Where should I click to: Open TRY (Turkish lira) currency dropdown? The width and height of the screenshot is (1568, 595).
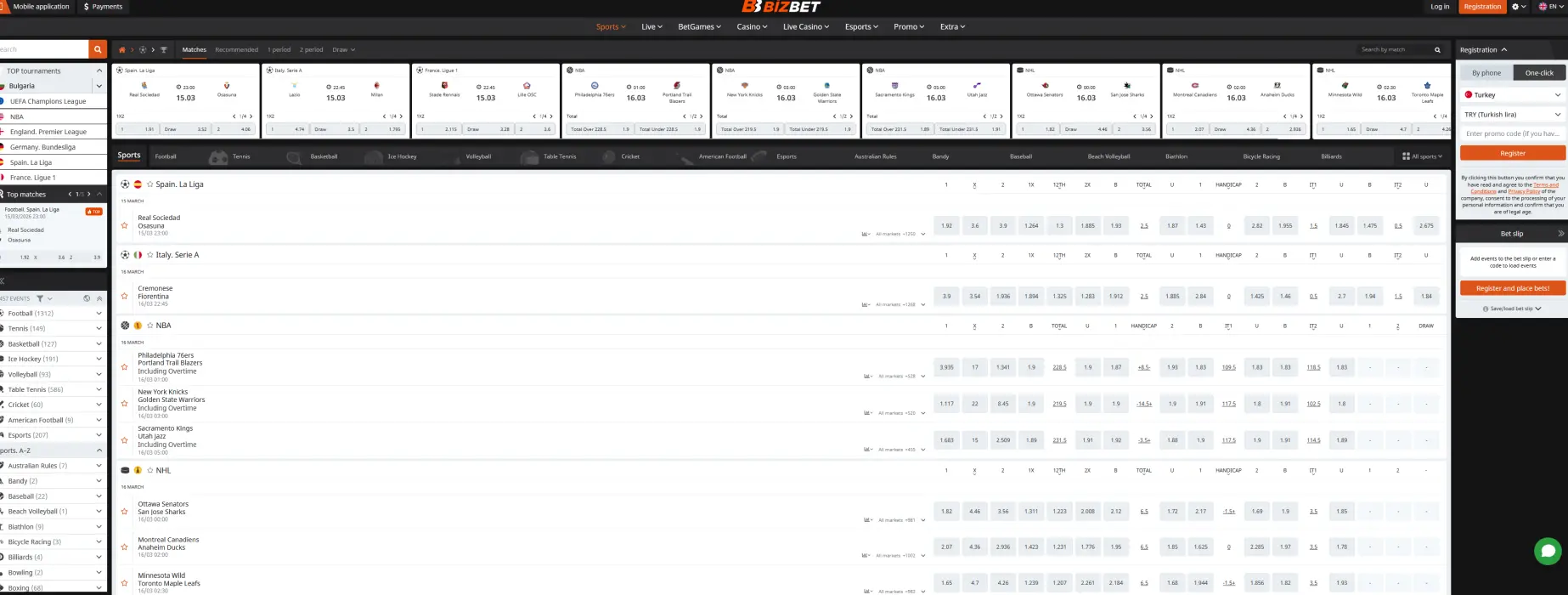pyautogui.click(x=1513, y=115)
